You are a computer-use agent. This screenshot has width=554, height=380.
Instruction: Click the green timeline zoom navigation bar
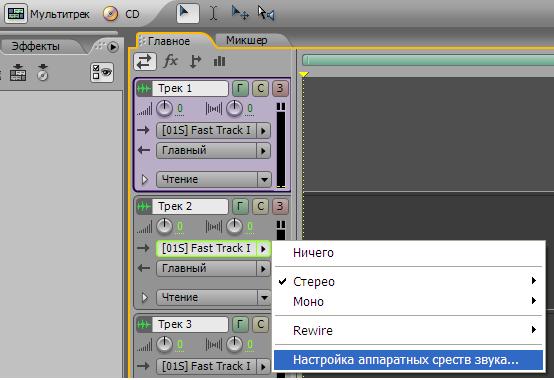tap(428, 60)
